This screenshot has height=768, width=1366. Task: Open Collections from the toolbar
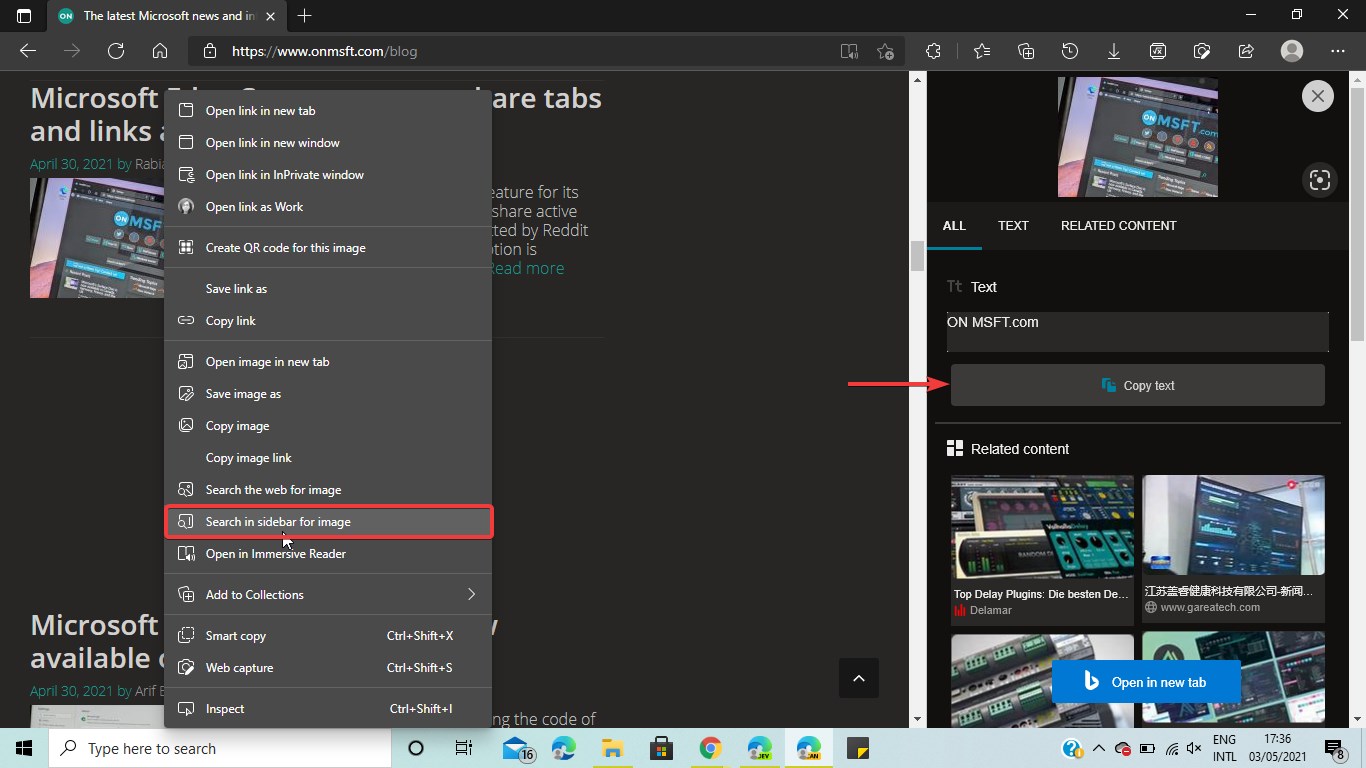[1026, 51]
